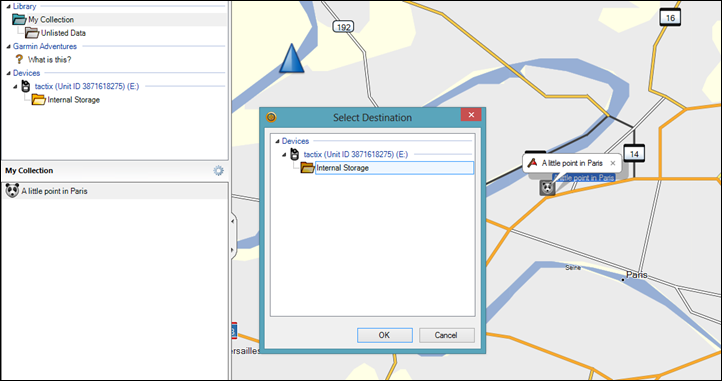Open My Collection gear options icon
The width and height of the screenshot is (722, 381).
point(218,171)
